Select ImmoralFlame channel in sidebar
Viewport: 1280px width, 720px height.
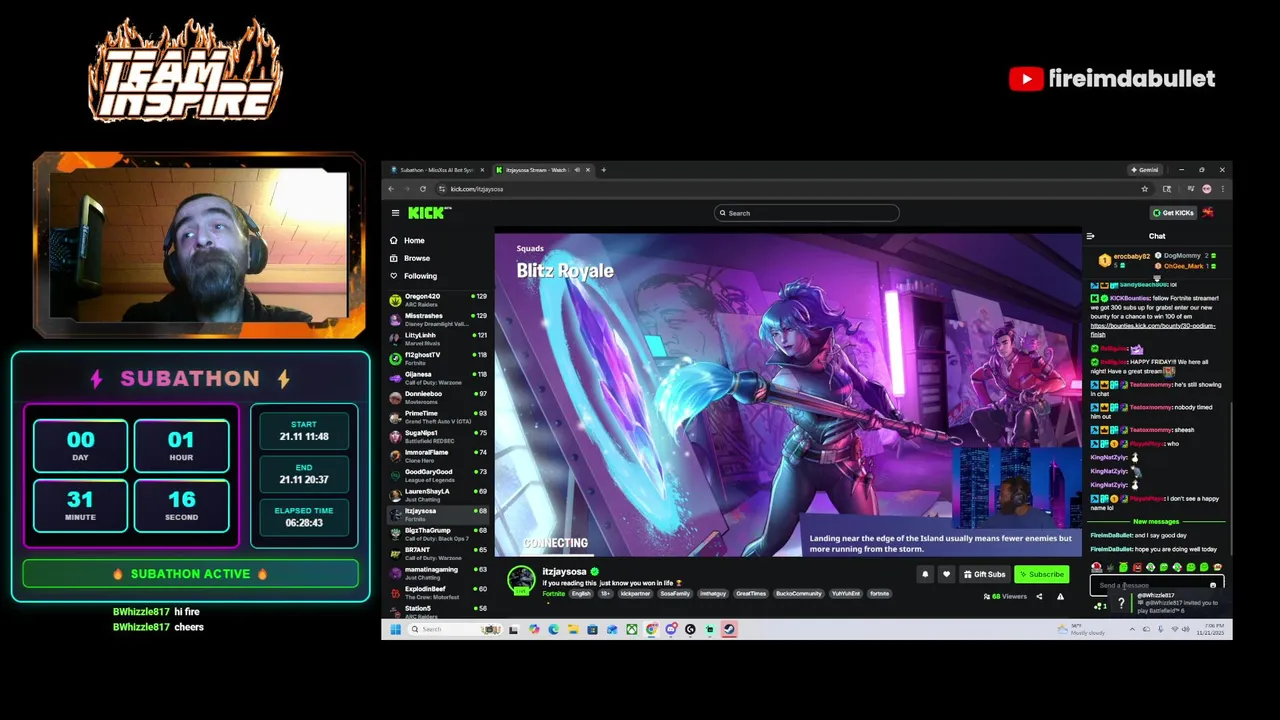pos(438,455)
